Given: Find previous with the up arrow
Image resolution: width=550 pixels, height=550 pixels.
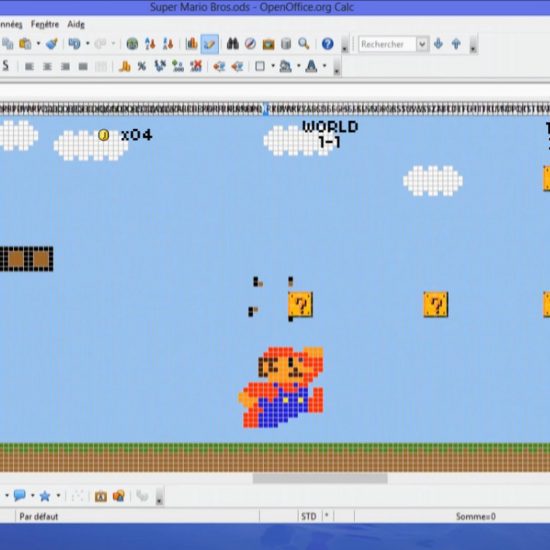Looking at the screenshot, I should click(x=456, y=44).
